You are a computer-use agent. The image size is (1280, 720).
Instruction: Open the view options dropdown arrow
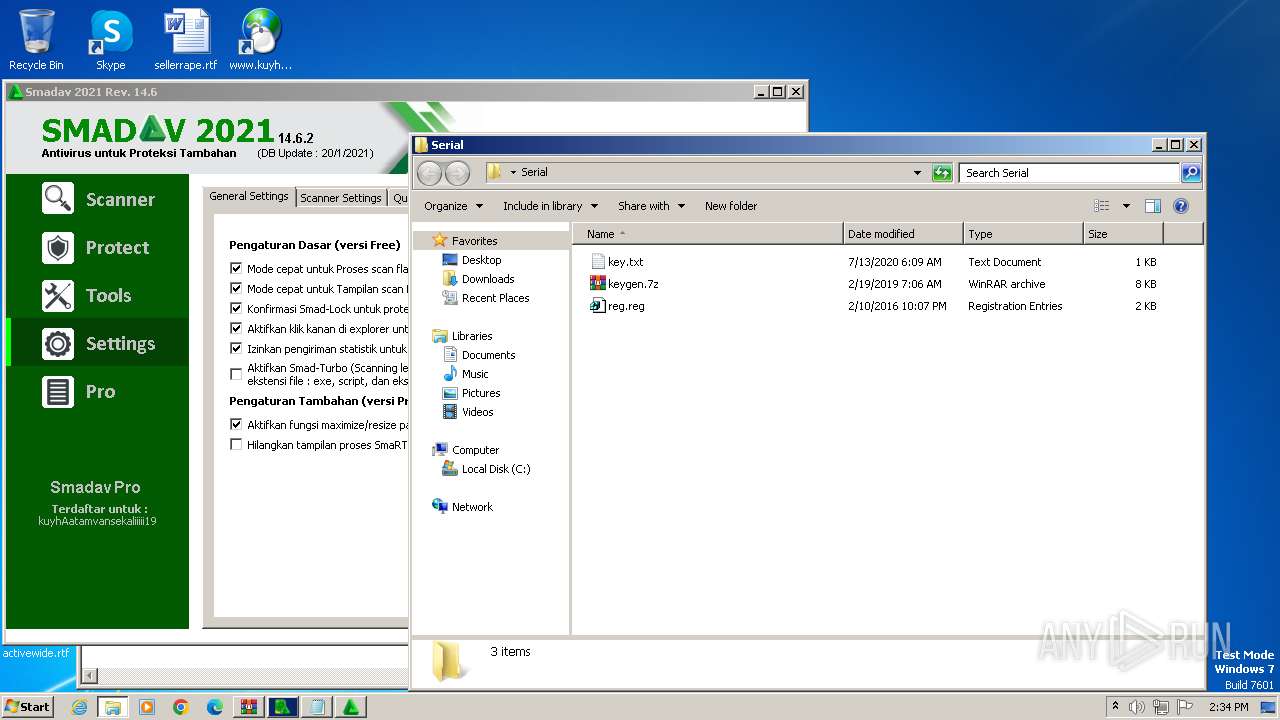[x=1126, y=206]
